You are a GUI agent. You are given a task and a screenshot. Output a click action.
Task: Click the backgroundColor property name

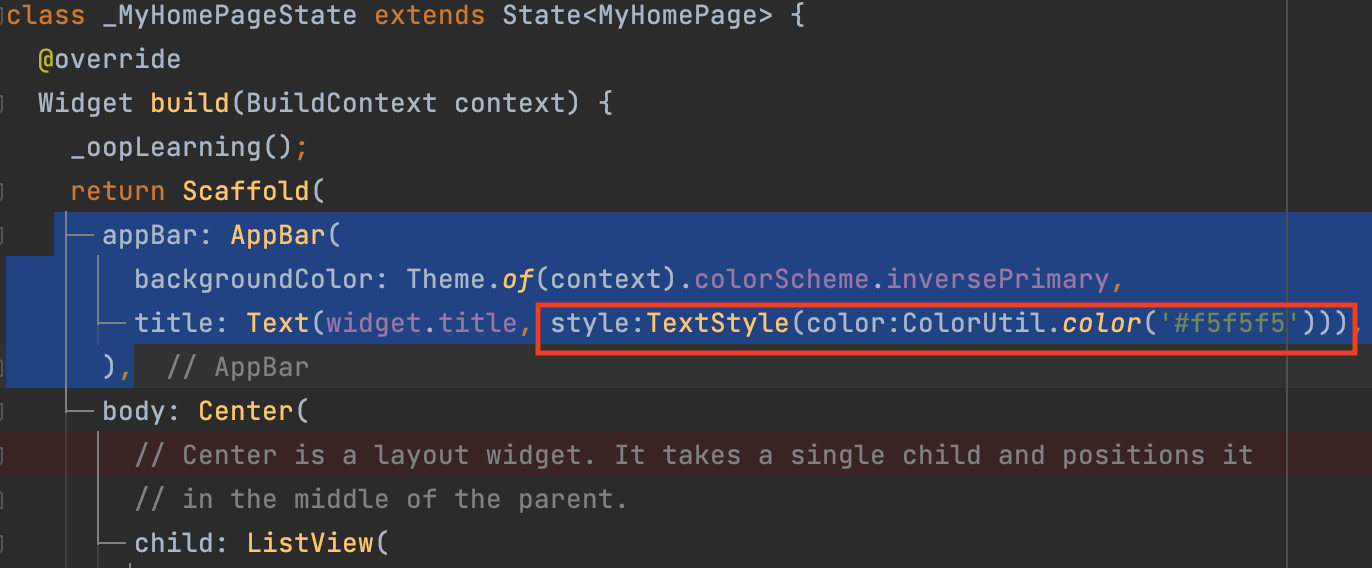pos(254,279)
